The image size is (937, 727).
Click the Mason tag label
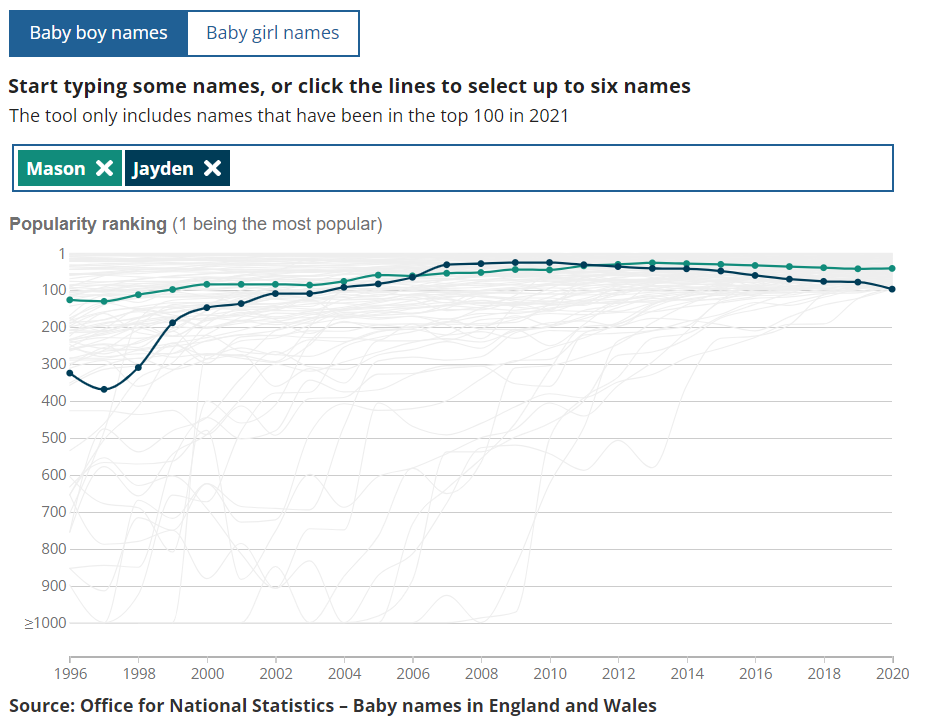[x=56, y=168]
